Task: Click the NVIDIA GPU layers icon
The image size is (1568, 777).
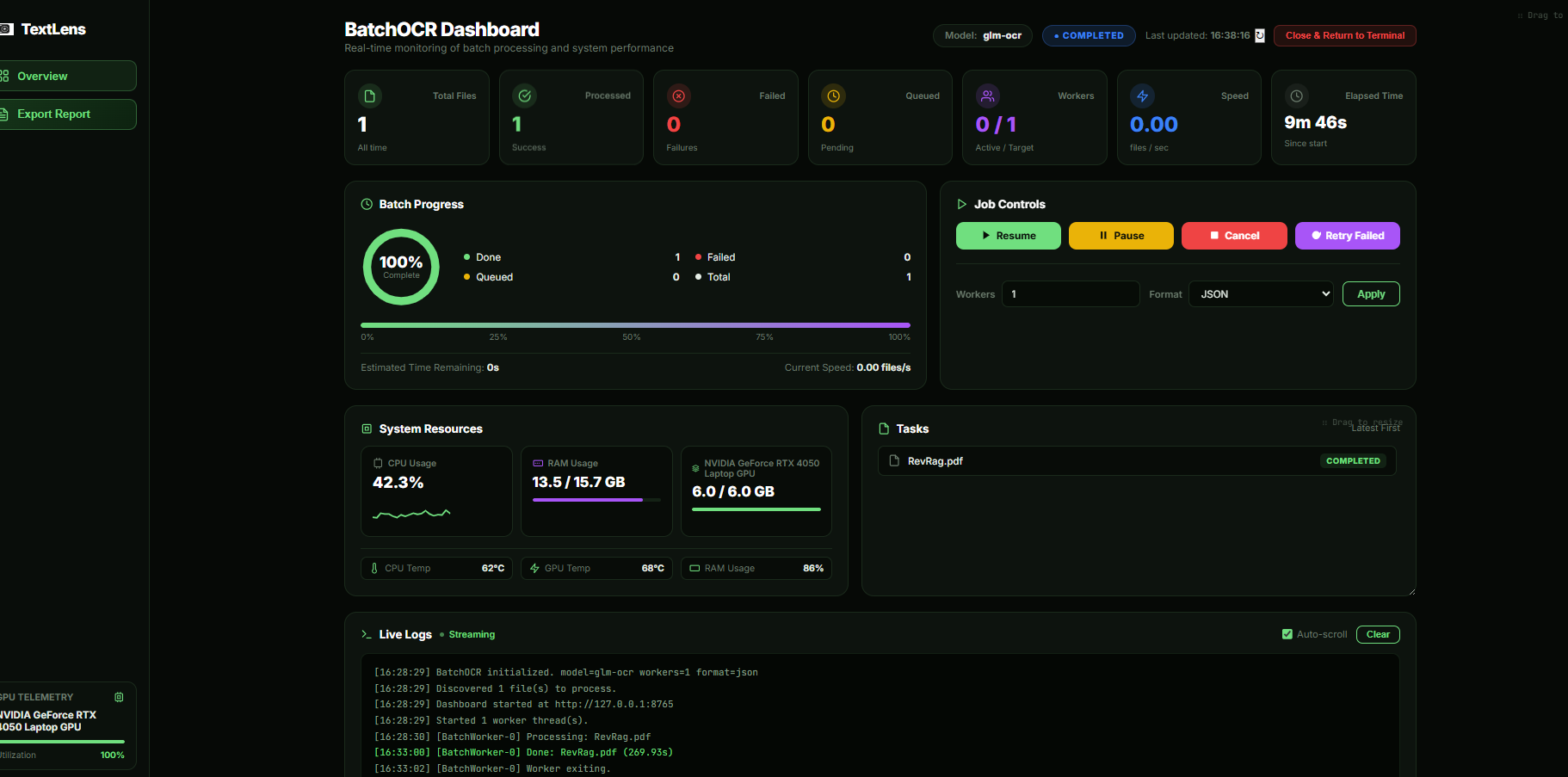Action: pos(695,469)
